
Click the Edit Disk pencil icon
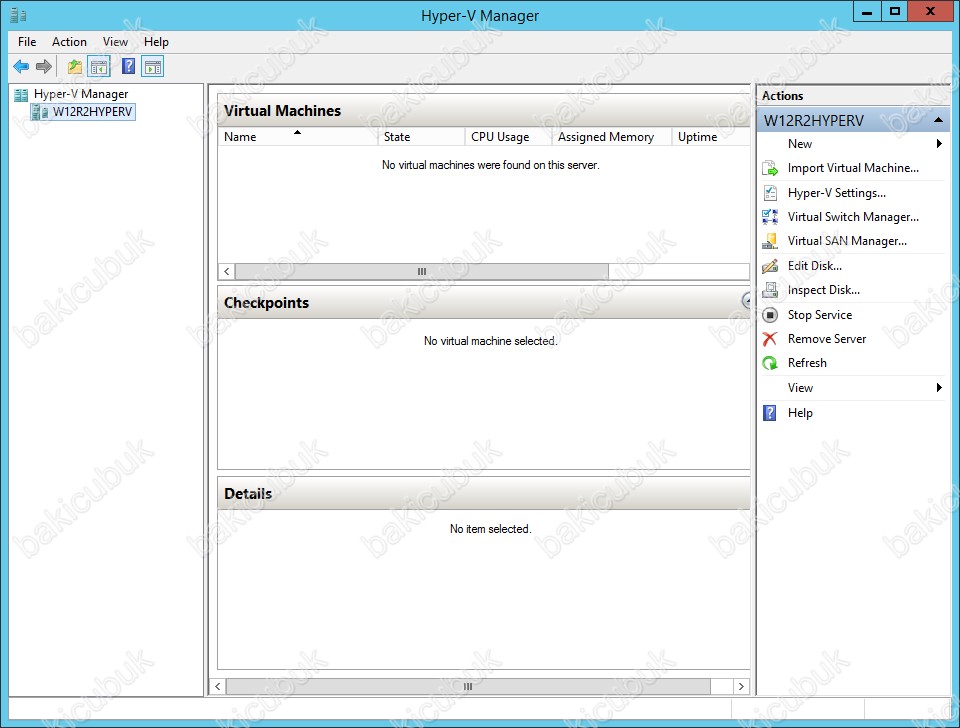(770, 266)
